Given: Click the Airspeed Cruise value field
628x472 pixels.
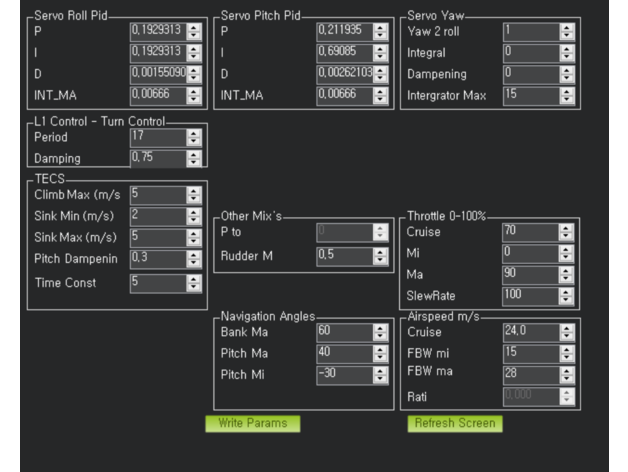Looking at the screenshot, I should 529,331.
